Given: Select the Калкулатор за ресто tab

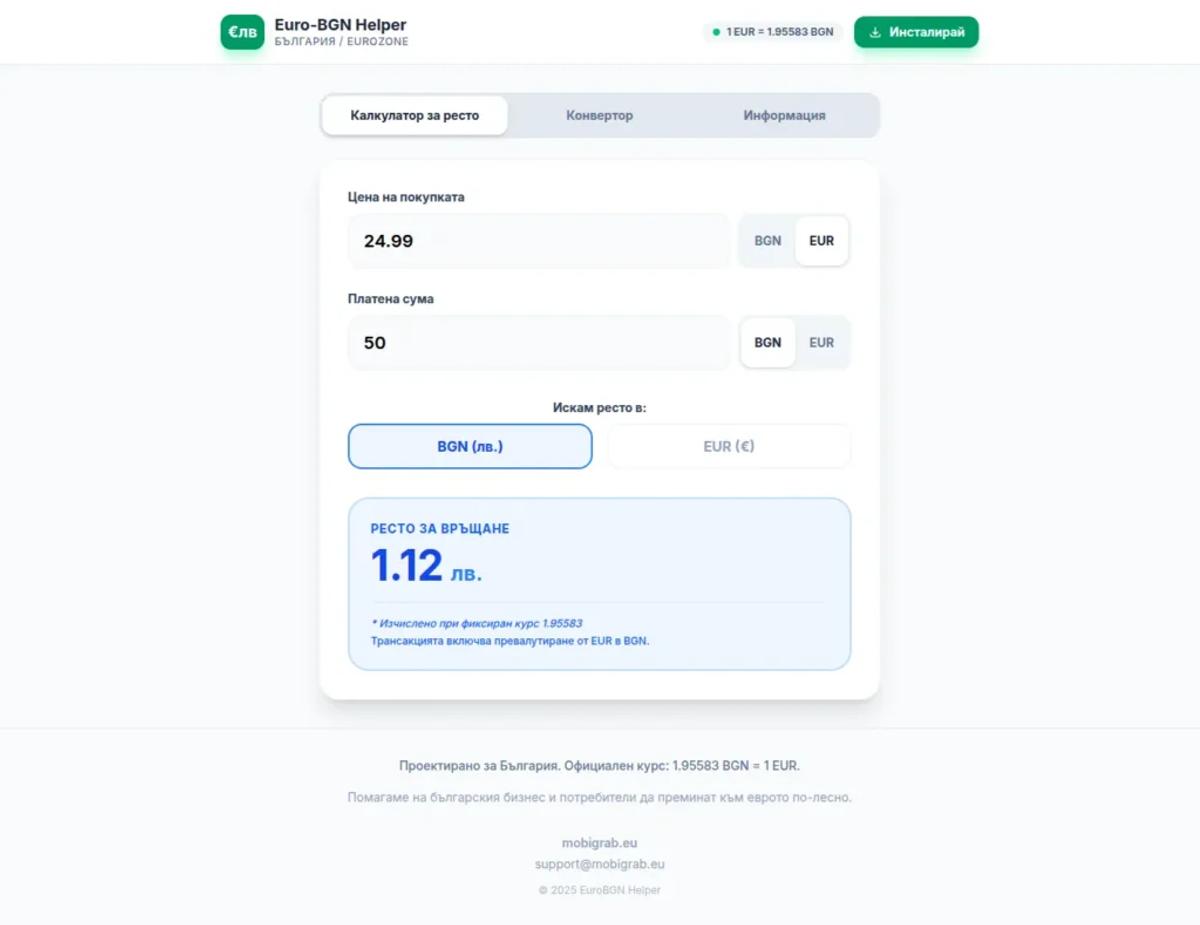Looking at the screenshot, I should (x=415, y=115).
